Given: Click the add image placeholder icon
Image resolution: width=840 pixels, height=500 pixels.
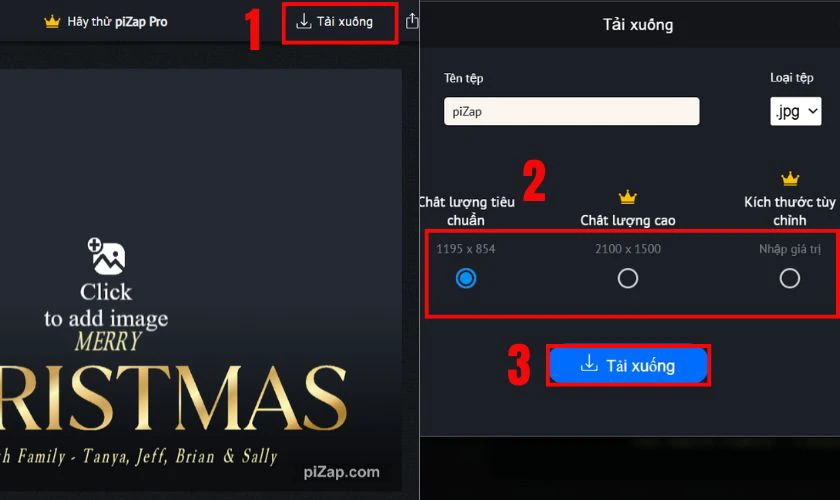Looking at the screenshot, I should pyautogui.click(x=106, y=256).
